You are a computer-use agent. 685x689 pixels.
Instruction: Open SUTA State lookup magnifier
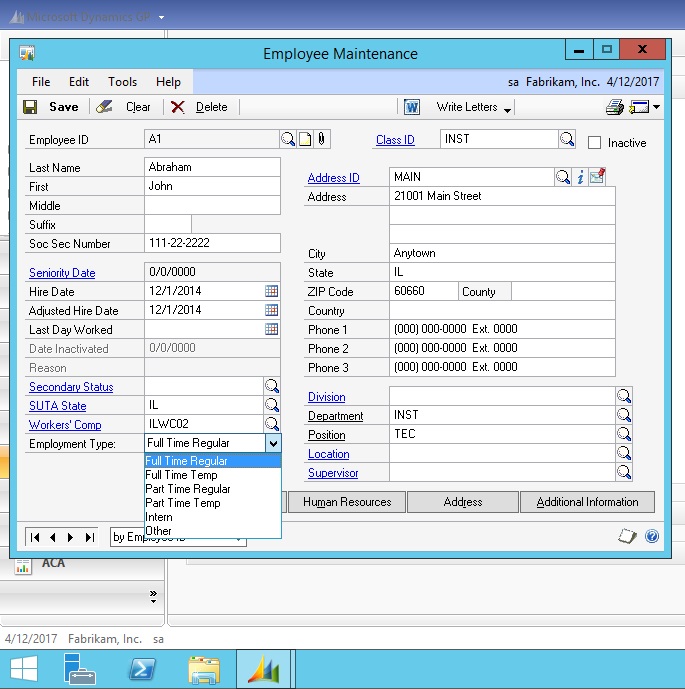272,405
